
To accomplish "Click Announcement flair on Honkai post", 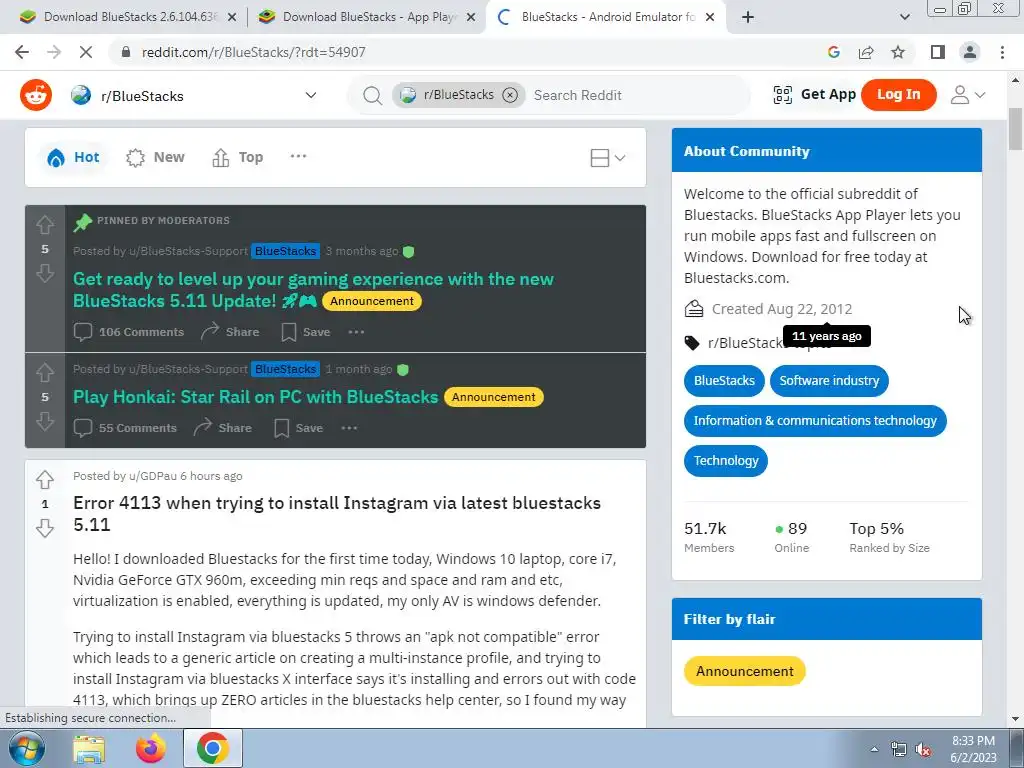I will tap(494, 397).
